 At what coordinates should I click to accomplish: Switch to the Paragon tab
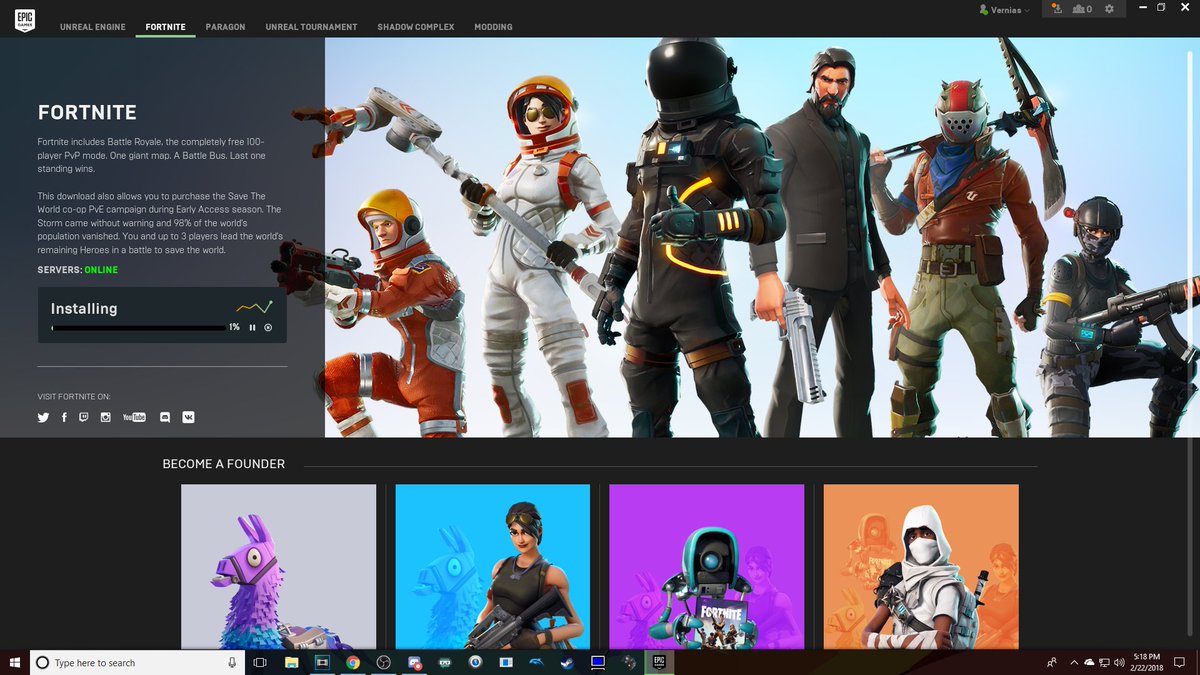(225, 27)
